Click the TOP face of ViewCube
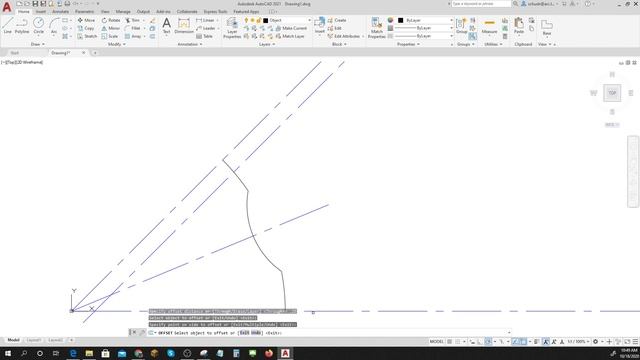The width and height of the screenshot is (640, 360). point(612,93)
